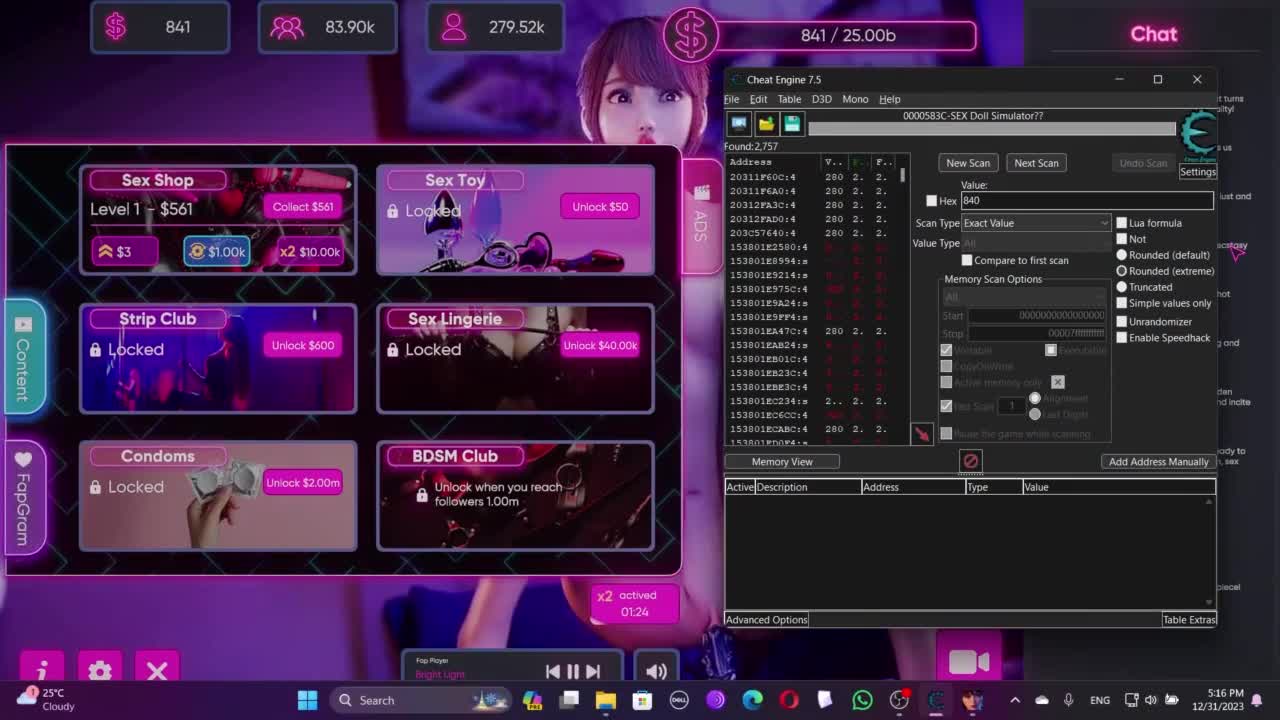Enable the Hex checkbox
The height and width of the screenshot is (720, 1280).
(932, 201)
